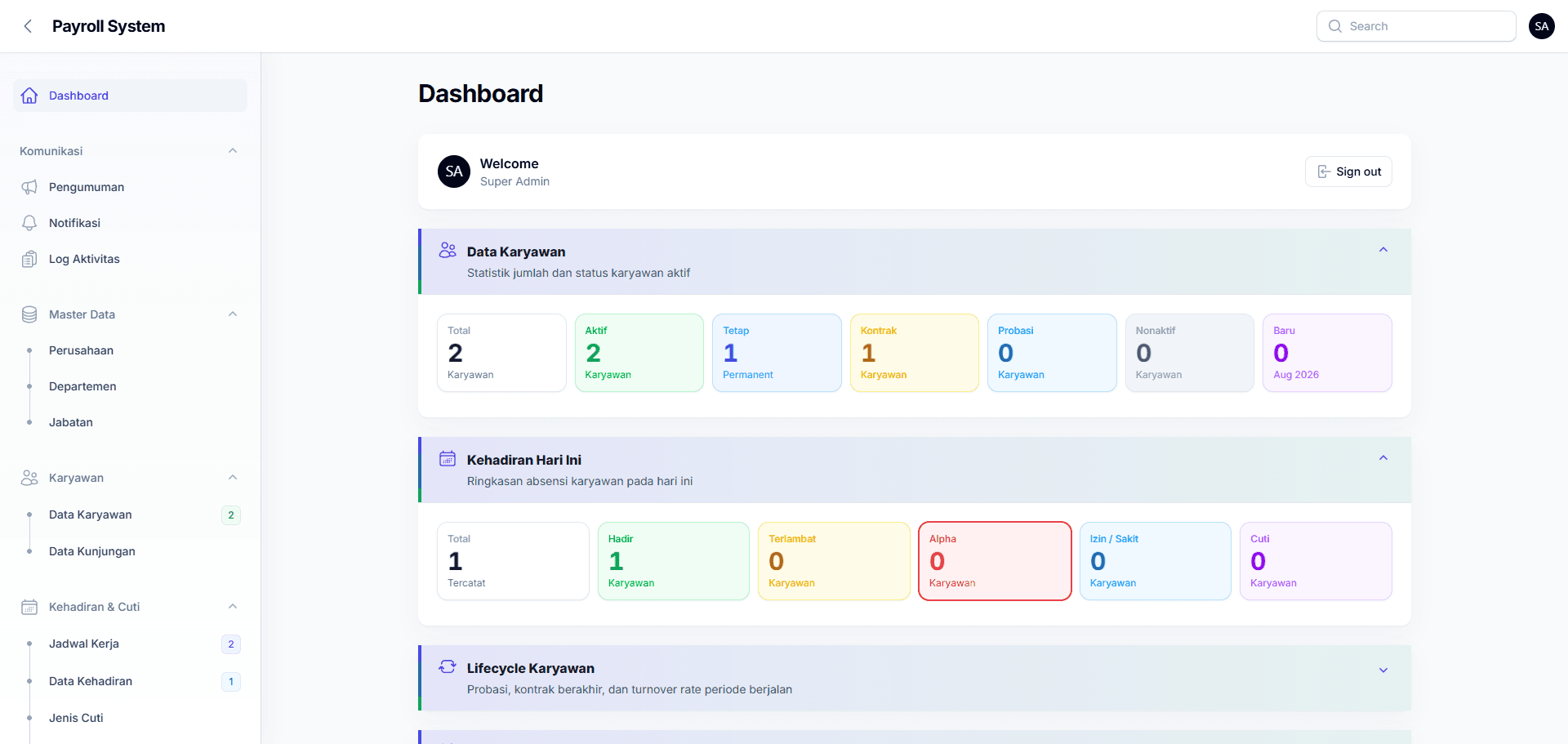The image size is (1568, 744).
Task: Collapse the Karyawan sidebar group
Action: point(233,478)
